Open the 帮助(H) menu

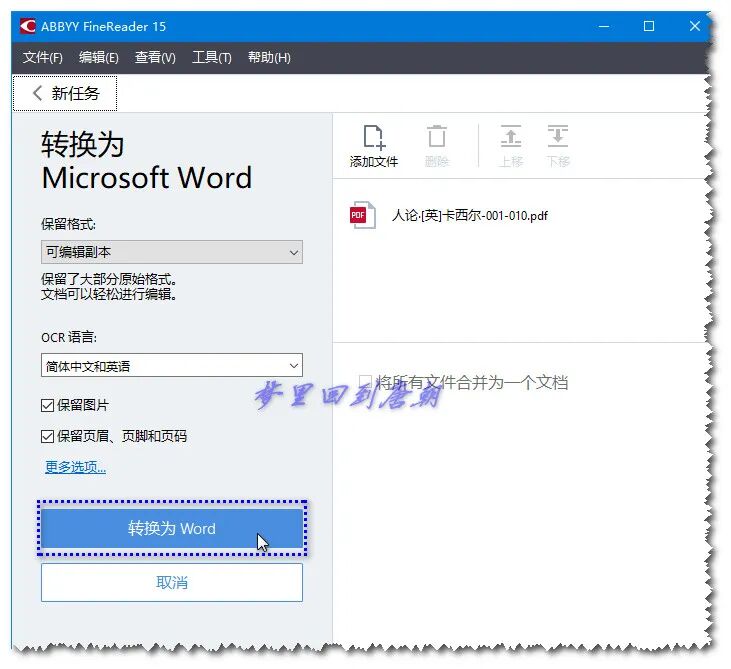pyautogui.click(x=269, y=58)
